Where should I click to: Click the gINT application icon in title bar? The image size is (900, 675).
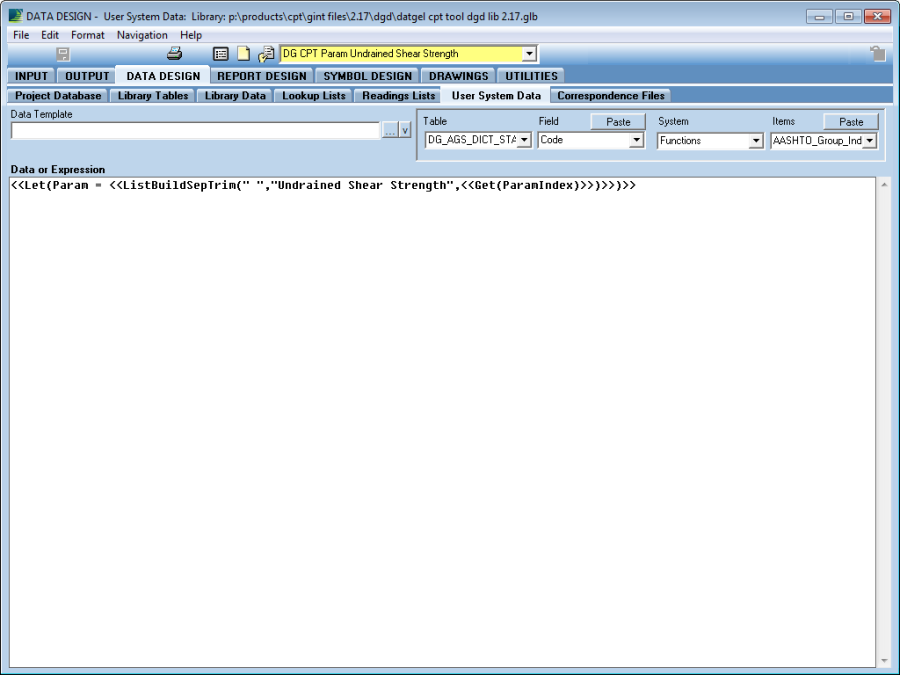pos(14,17)
